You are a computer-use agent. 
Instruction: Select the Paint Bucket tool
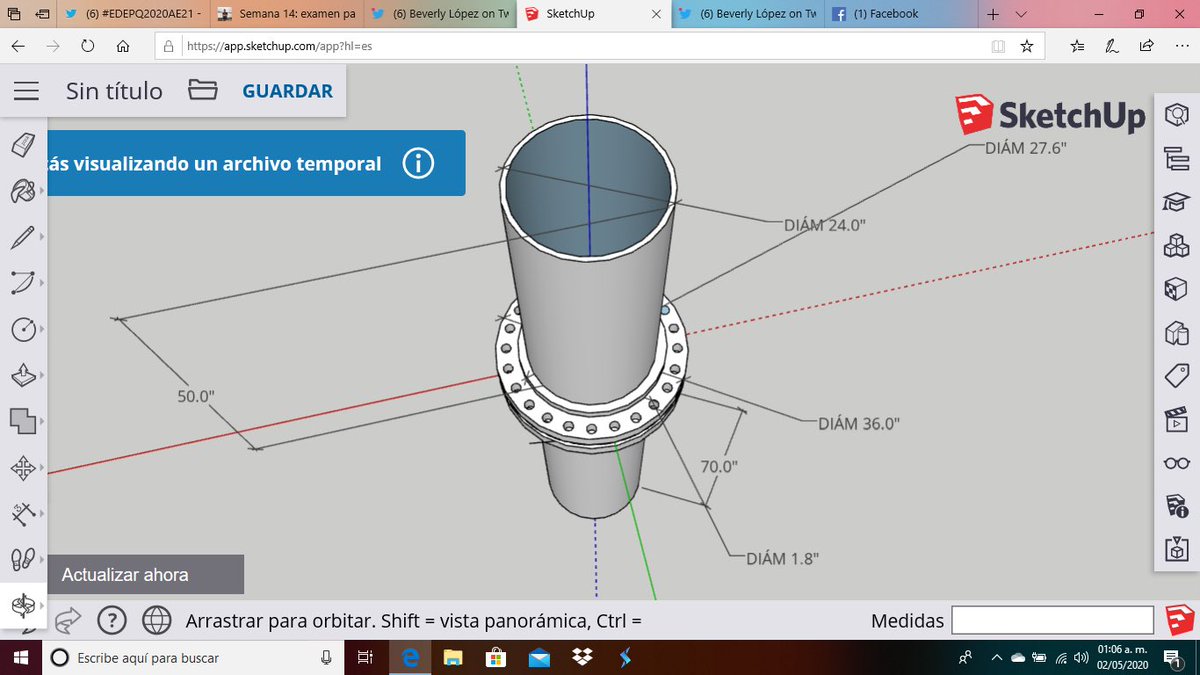23,192
